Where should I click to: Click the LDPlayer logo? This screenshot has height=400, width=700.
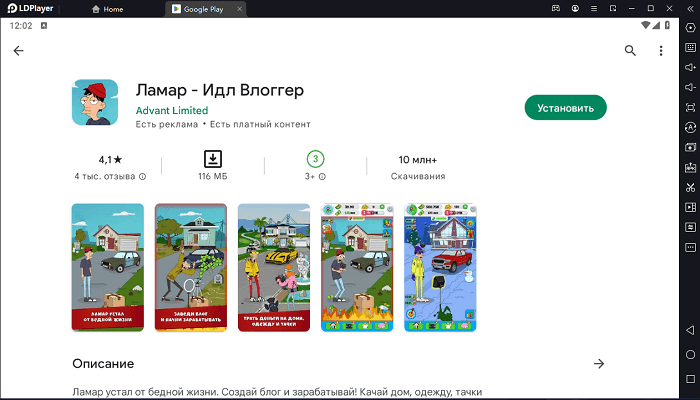point(30,8)
